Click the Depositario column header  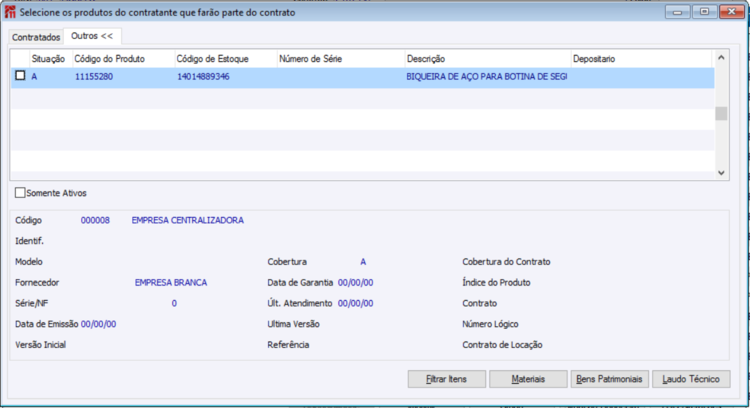coord(641,59)
